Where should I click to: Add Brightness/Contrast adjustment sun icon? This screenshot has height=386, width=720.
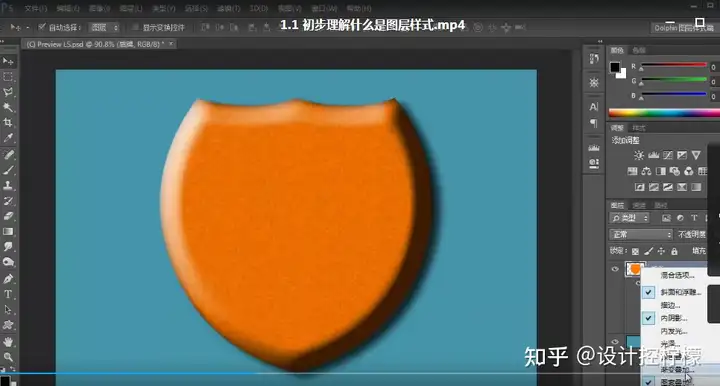coord(639,155)
